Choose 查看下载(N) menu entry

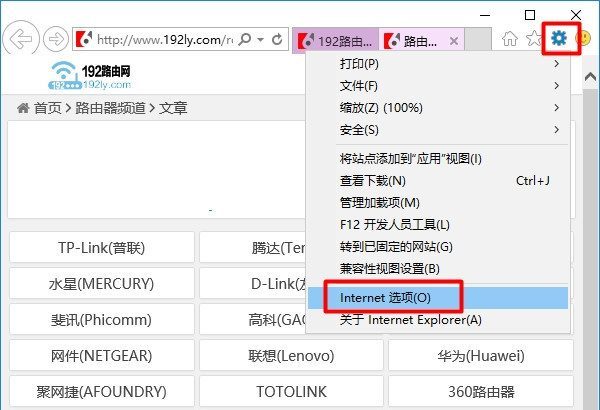438,181
